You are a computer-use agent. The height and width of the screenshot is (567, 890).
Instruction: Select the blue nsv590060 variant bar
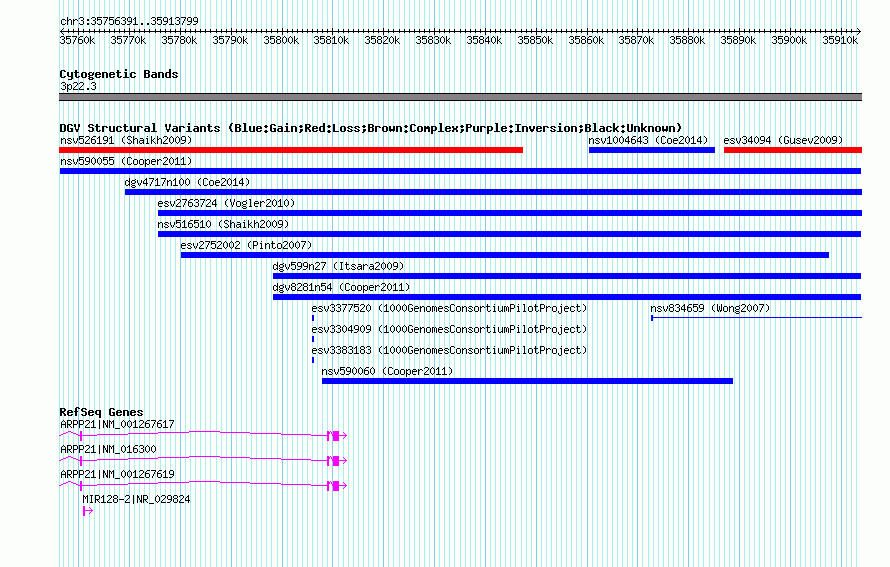(527, 381)
